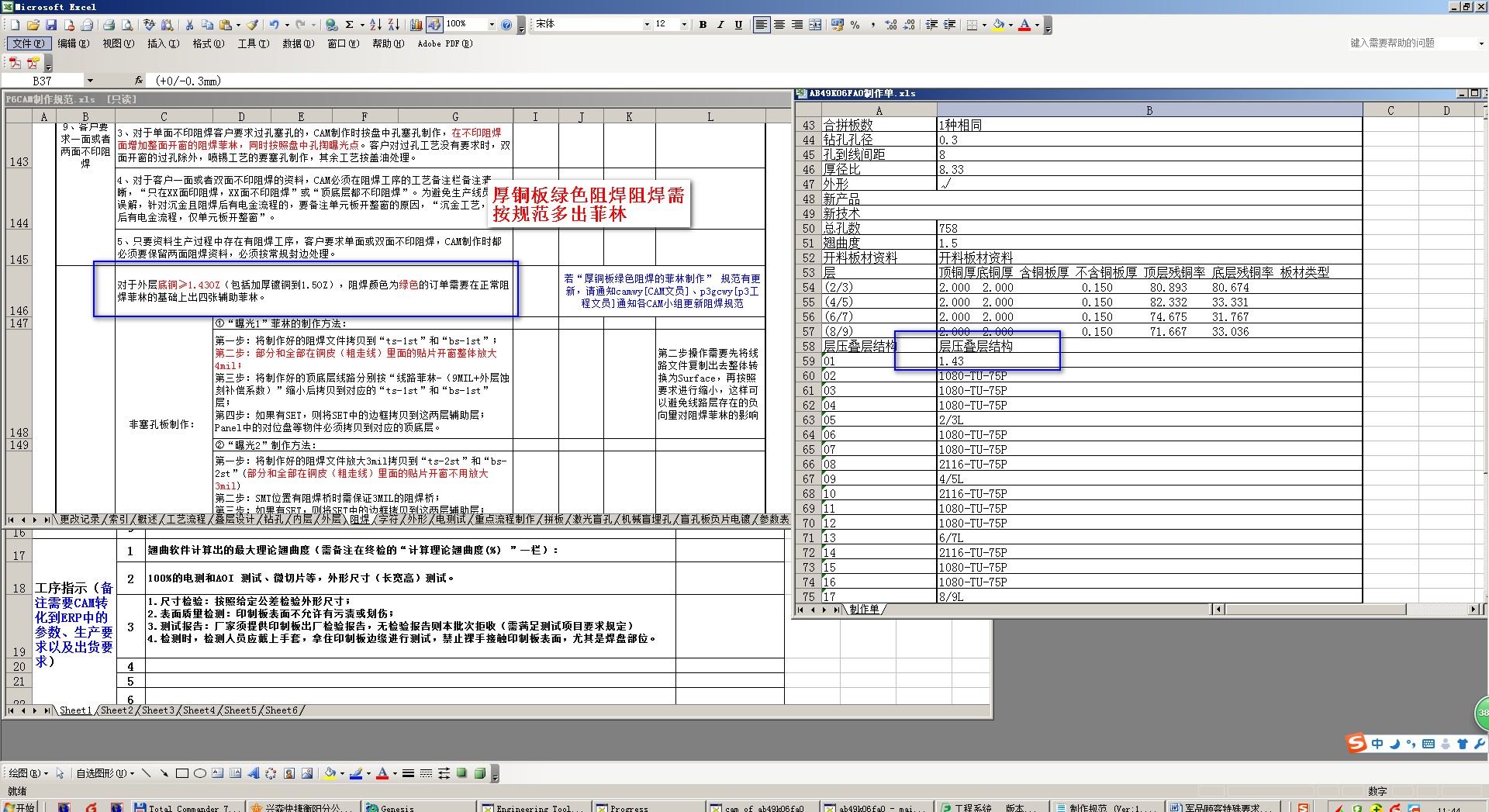Toggle Underline formatting

pos(738,25)
